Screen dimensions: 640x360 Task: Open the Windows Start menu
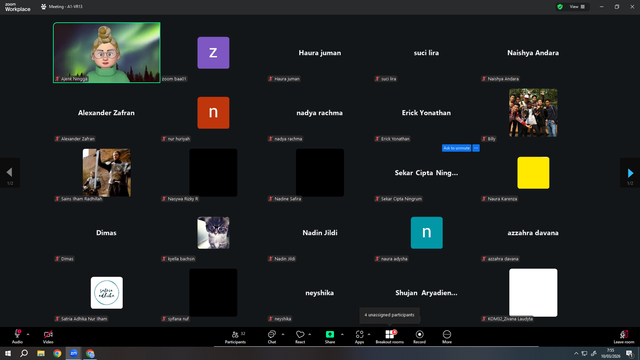[x=8, y=353]
